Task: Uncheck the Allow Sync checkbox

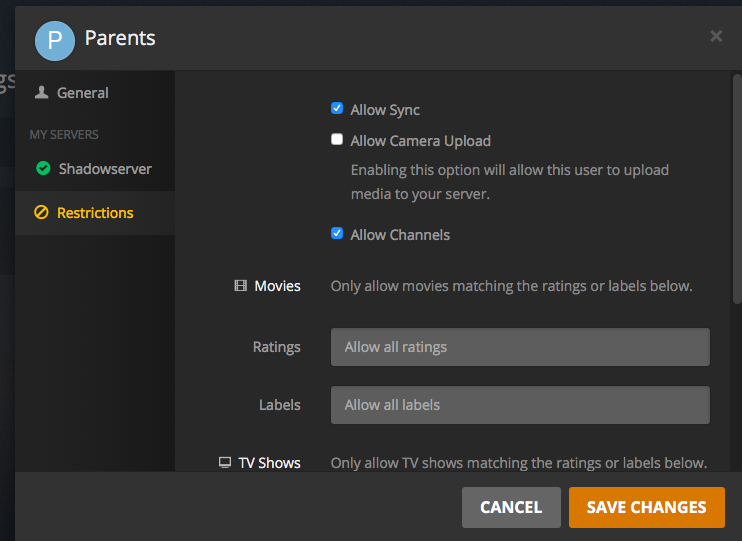Action: (337, 109)
